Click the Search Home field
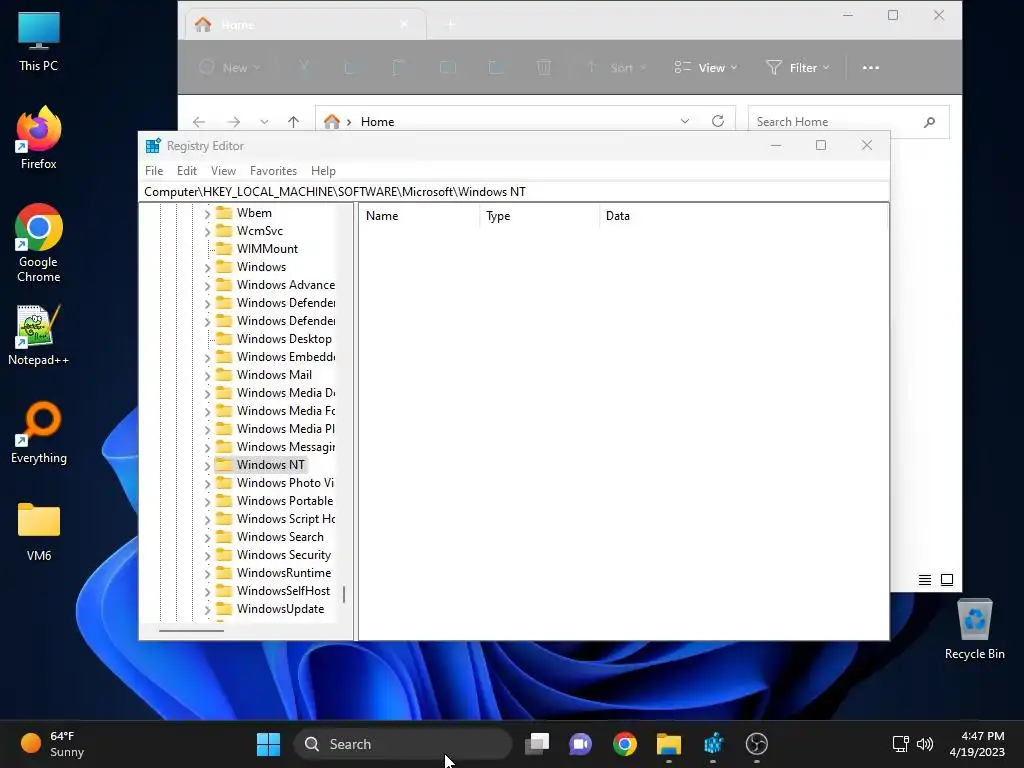The width and height of the screenshot is (1024, 768). (848, 121)
